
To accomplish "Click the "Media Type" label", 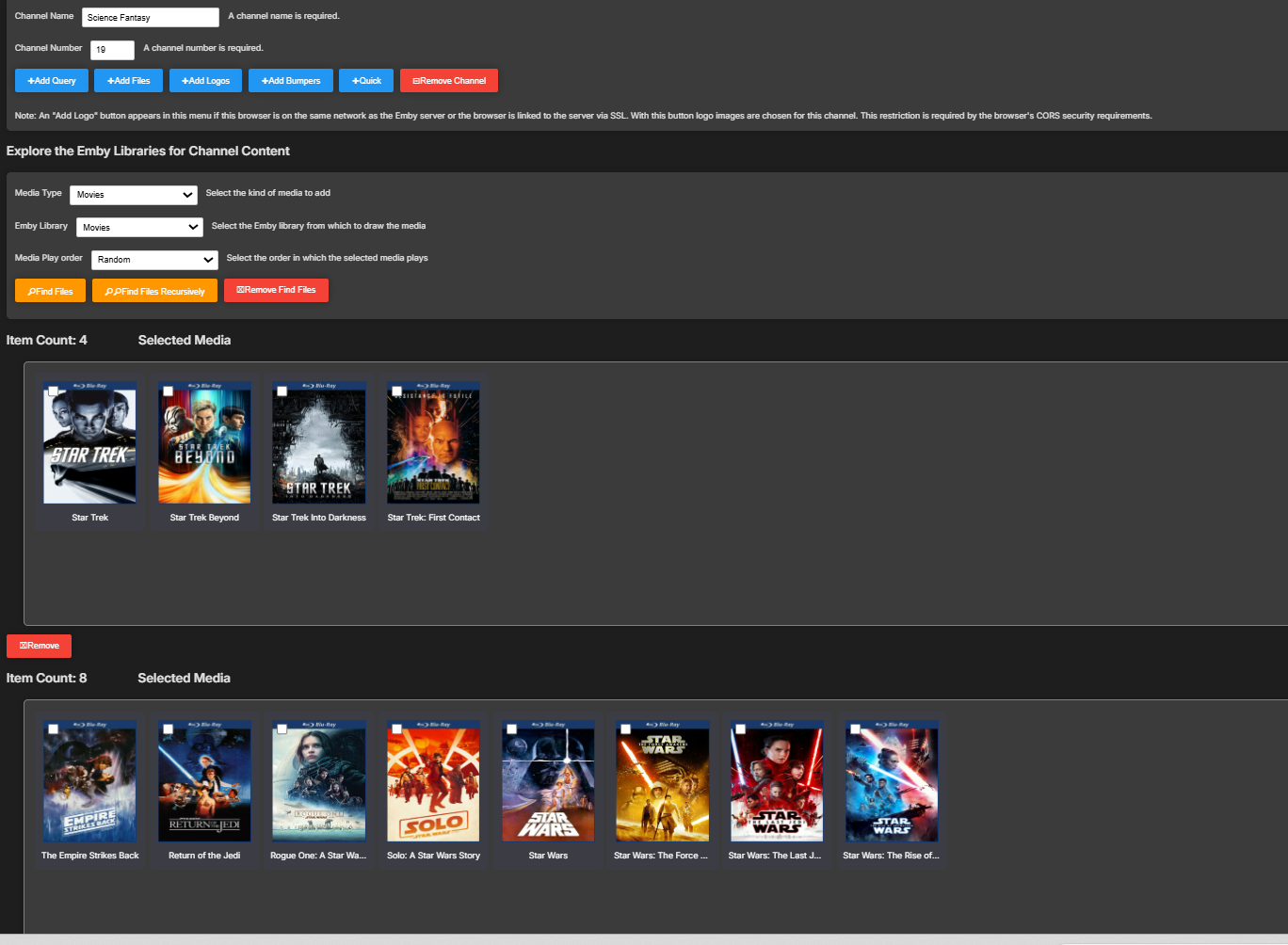I will [39, 193].
